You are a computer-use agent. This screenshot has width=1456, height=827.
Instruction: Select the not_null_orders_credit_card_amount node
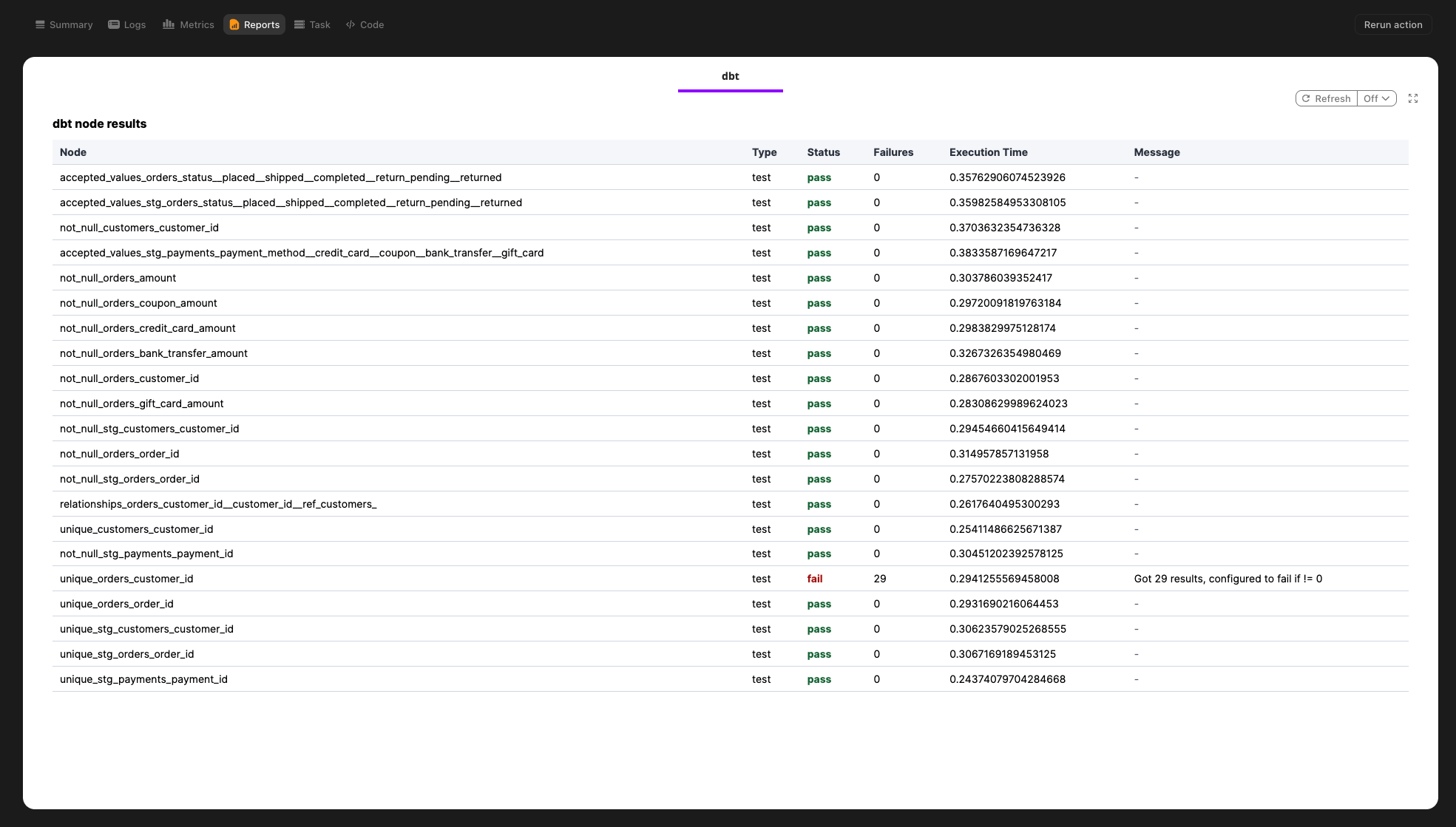148,328
